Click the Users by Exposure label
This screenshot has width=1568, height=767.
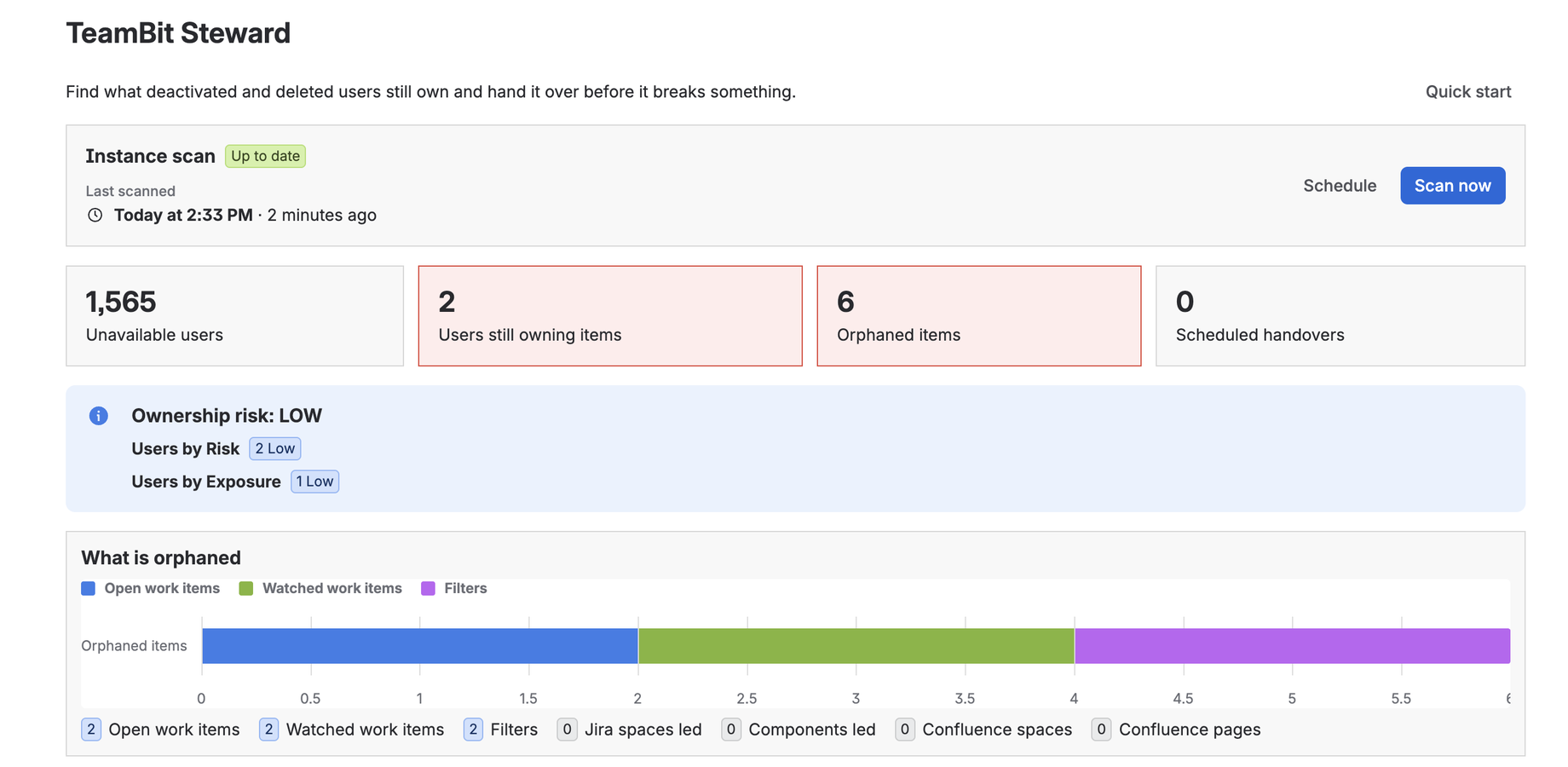pyautogui.click(x=206, y=482)
